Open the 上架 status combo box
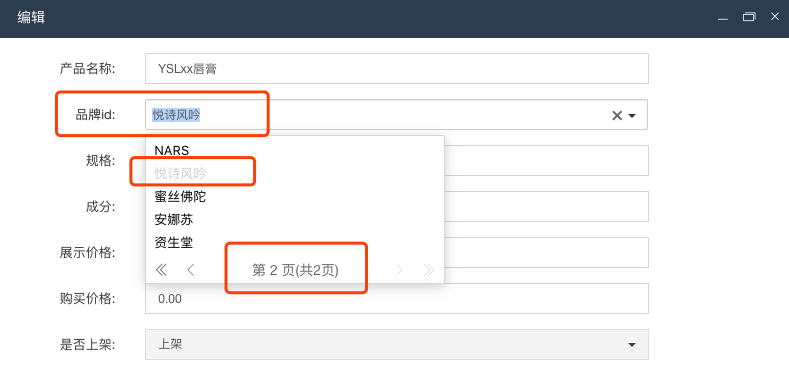 (397, 344)
